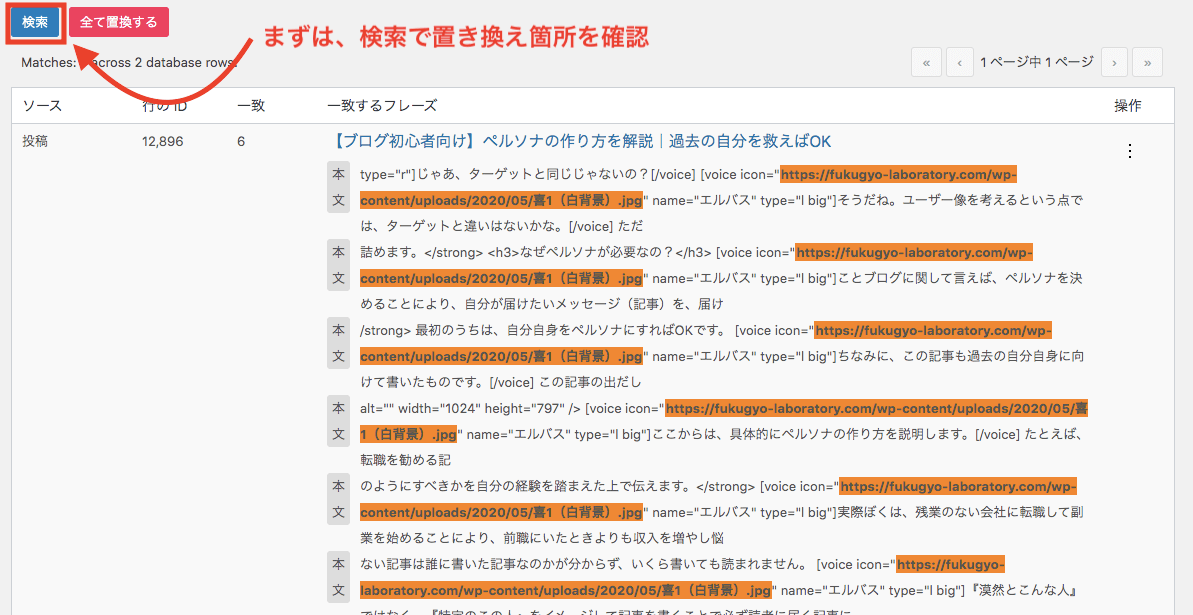1193x615 pixels.
Task: Click the 操作 column header
Action: [x=1127, y=106]
